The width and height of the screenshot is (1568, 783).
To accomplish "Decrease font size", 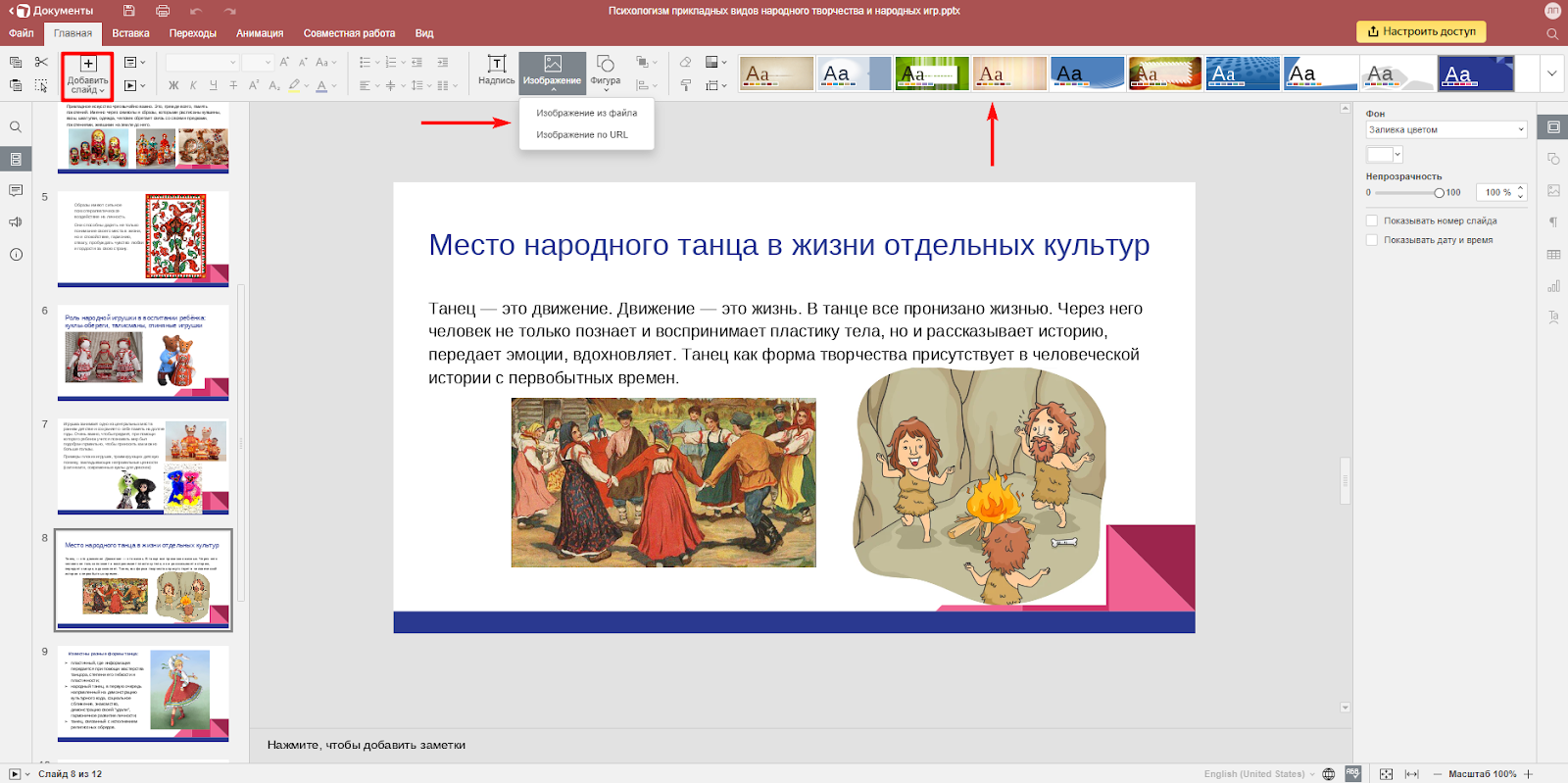I will pyautogui.click(x=303, y=62).
